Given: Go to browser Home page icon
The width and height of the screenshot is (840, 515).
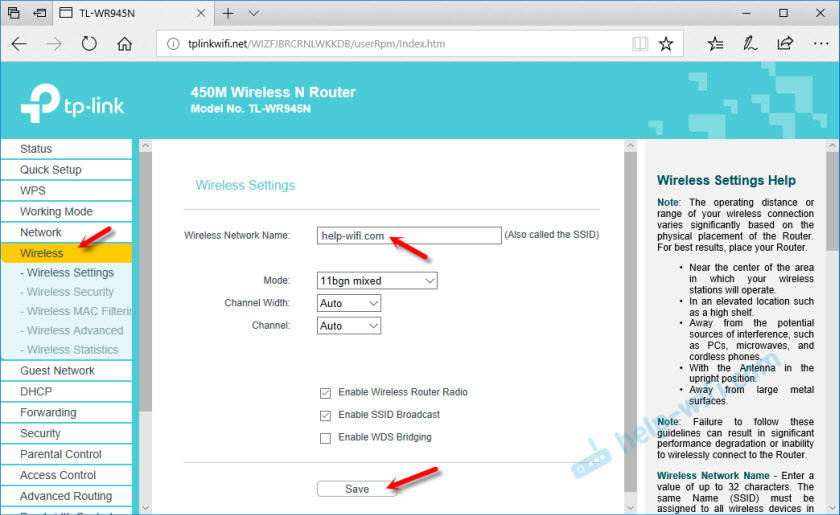Looking at the screenshot, I should point(125,44).
